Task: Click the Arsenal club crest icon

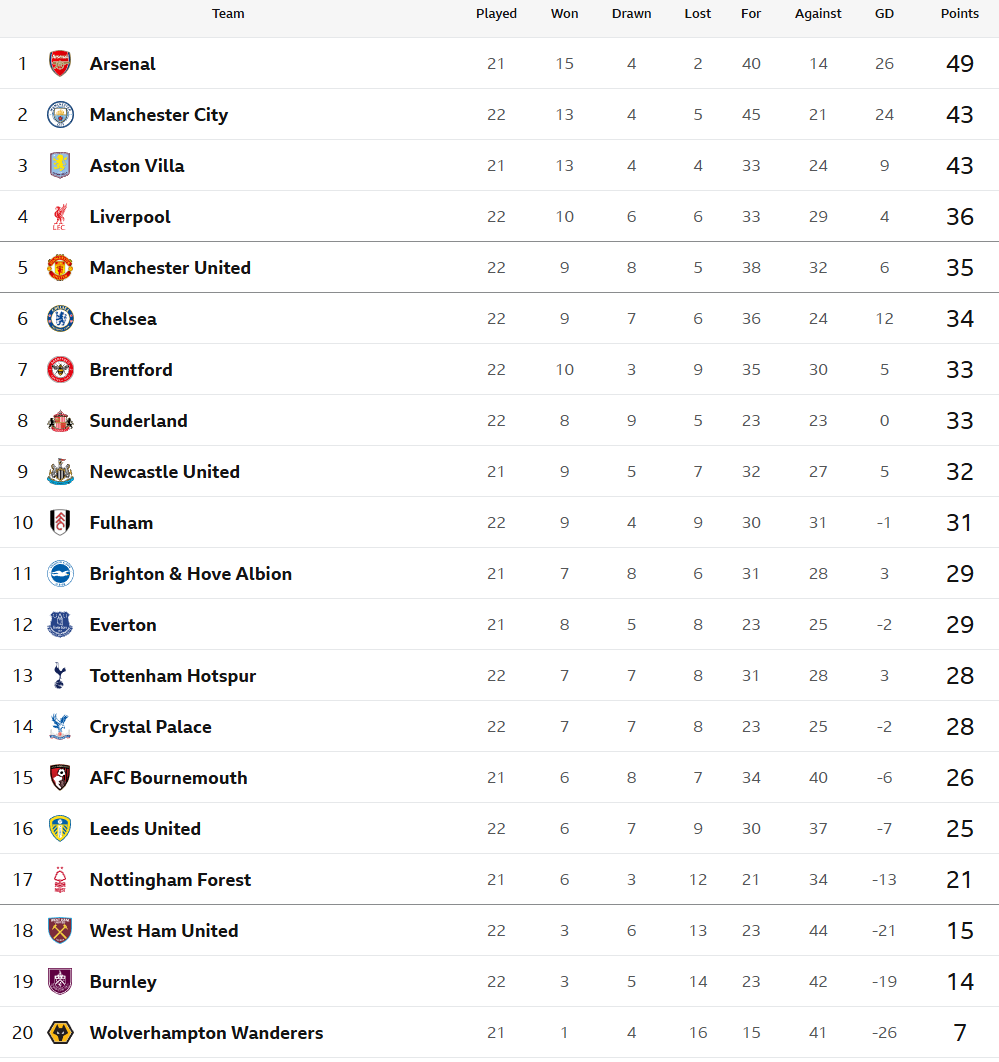Action: tap(60, 64)
